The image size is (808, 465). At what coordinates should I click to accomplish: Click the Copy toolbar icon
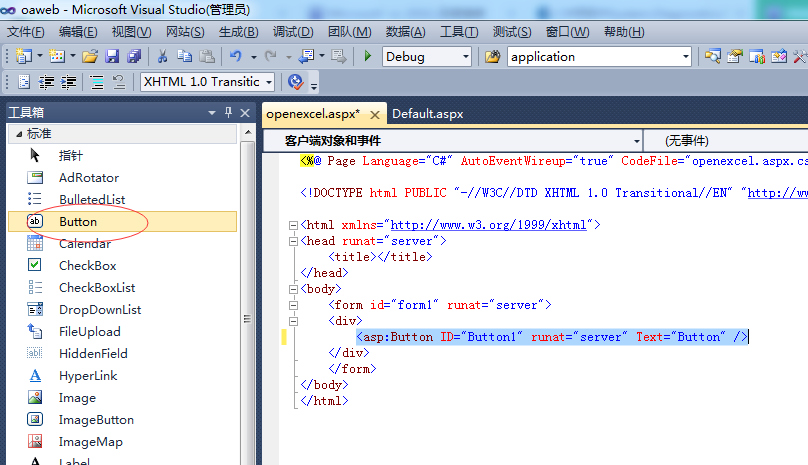pyautogui.click(x=184, y=56)
